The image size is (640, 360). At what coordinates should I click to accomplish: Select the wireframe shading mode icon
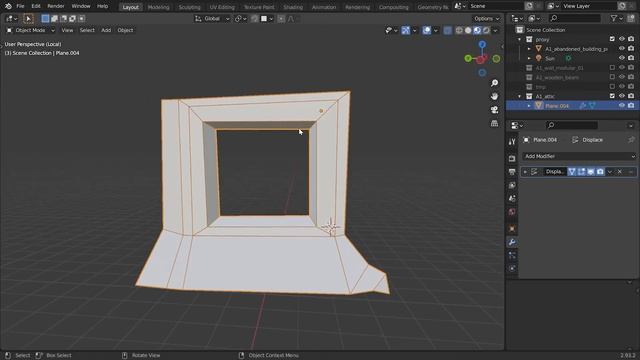pos(459,30)
